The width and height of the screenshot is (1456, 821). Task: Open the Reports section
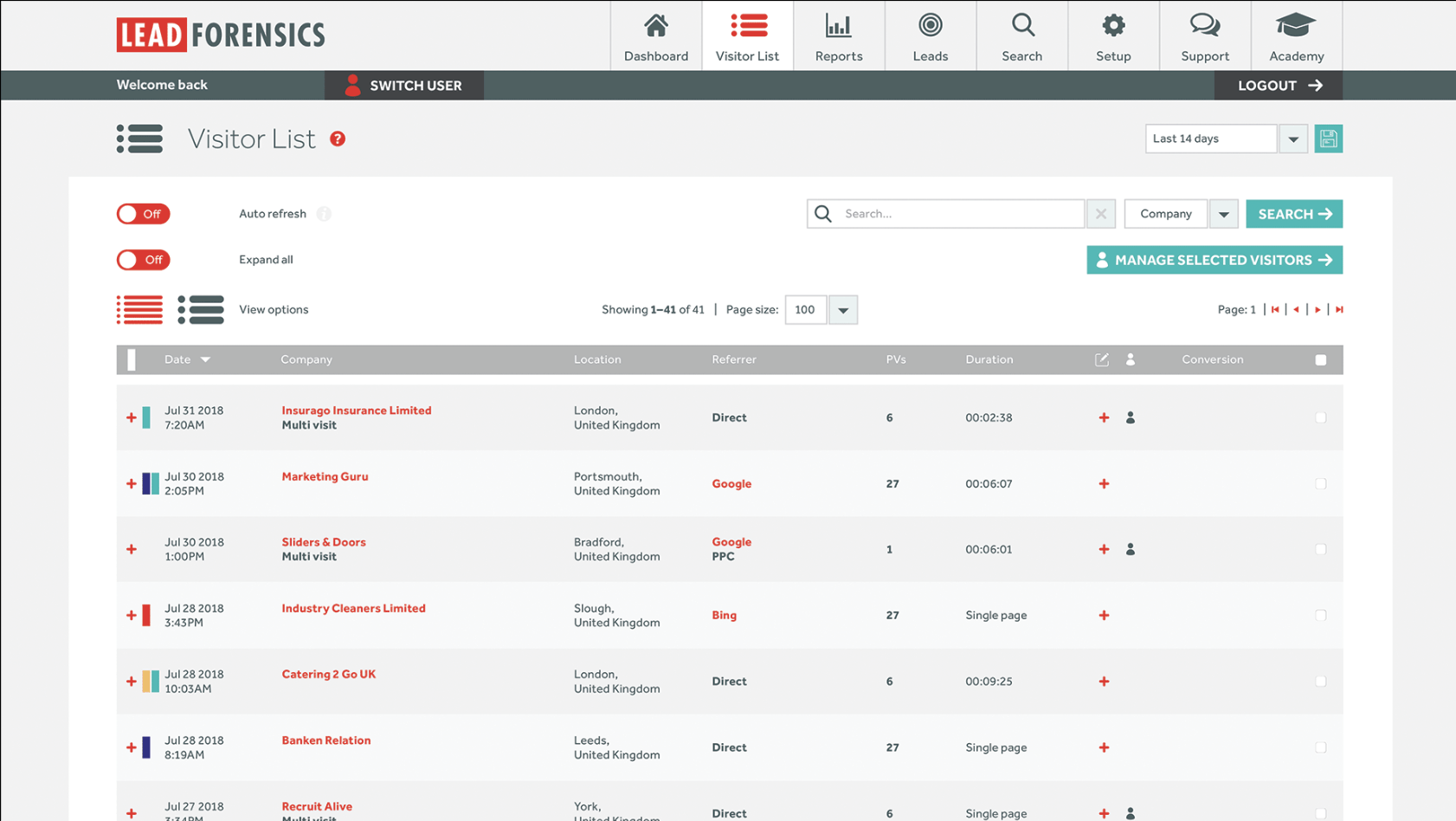[x=838, y=35]
